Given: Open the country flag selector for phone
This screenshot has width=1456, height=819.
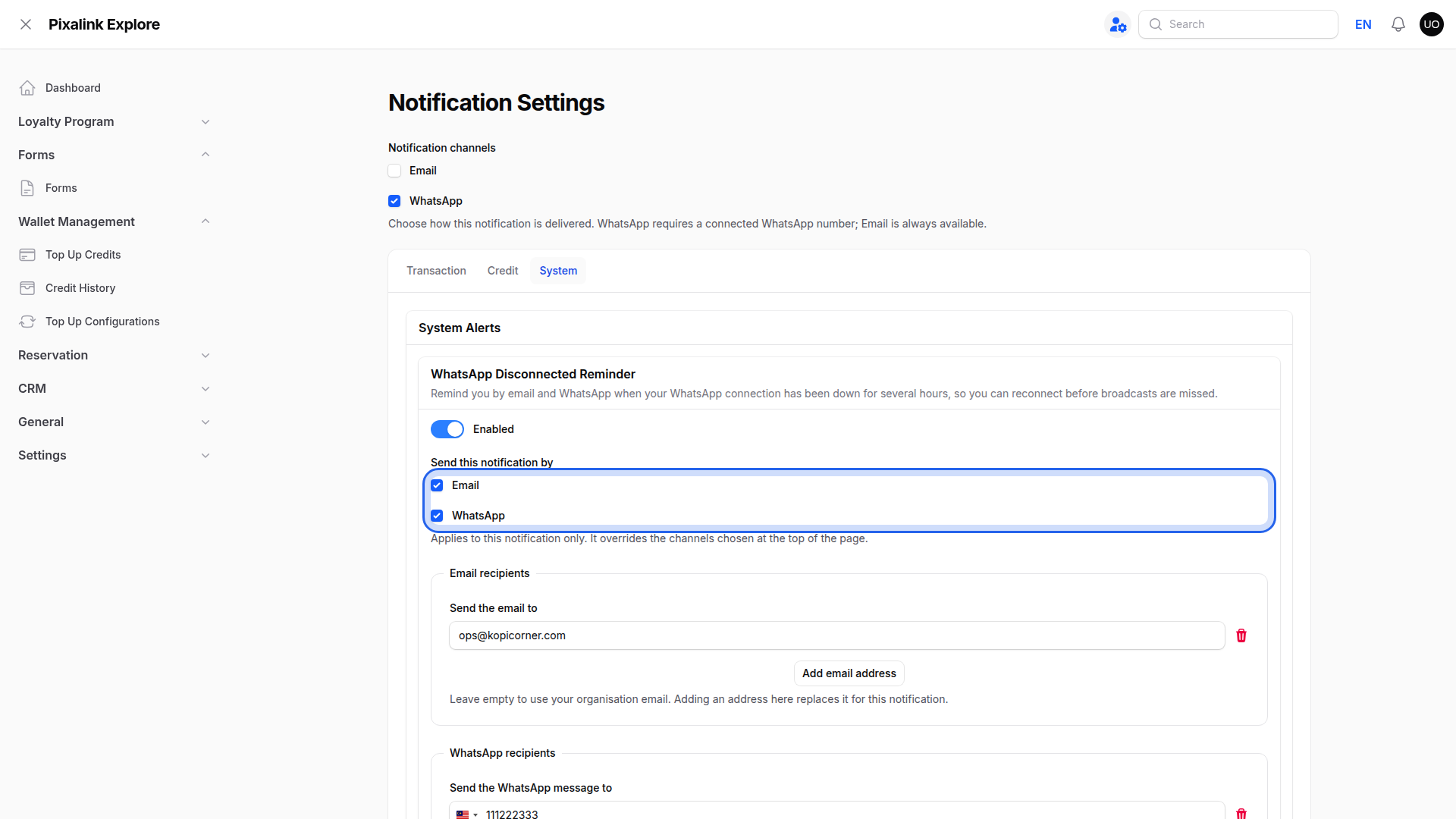Looking at the screenshot, I should point(466,814).
